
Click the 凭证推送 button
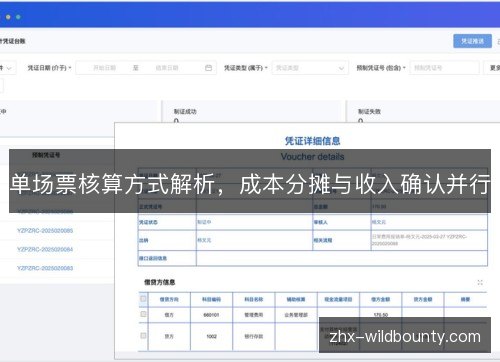[x=472, y=41]
